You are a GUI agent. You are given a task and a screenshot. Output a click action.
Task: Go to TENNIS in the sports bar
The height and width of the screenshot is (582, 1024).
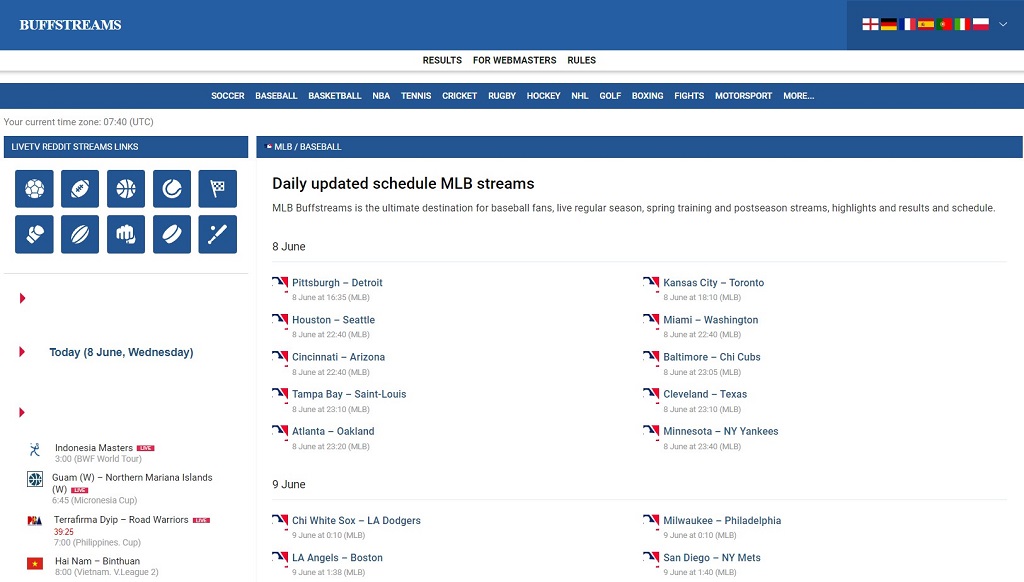(x=416, y=96)
